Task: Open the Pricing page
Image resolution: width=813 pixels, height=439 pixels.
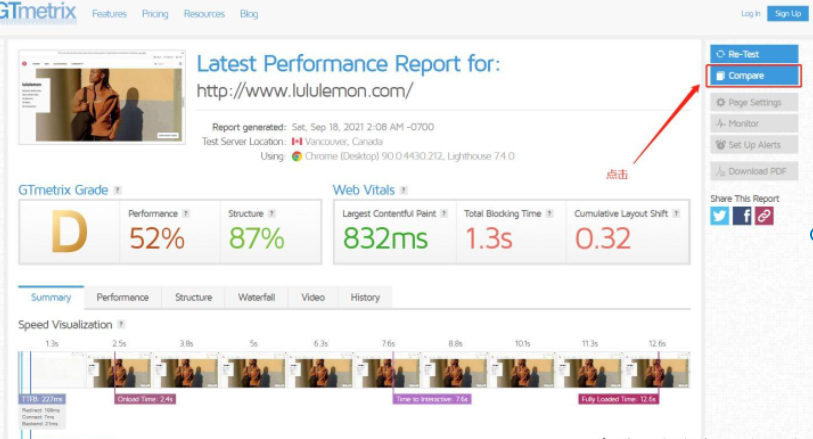Action: coord(155,14)
